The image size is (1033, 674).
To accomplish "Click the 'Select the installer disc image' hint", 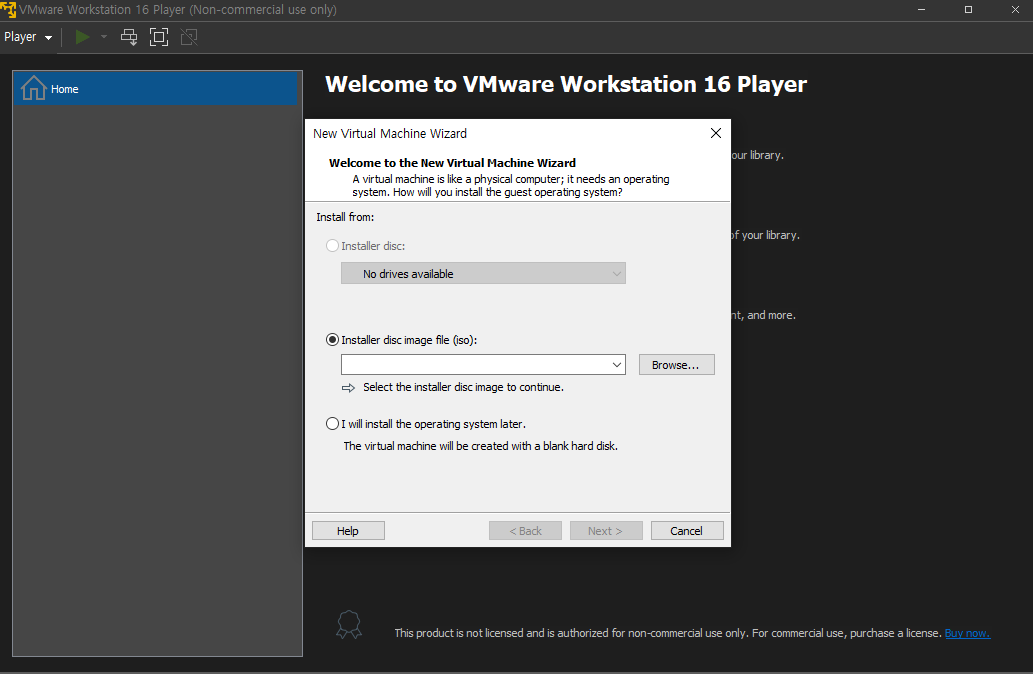I will [463, 387].
